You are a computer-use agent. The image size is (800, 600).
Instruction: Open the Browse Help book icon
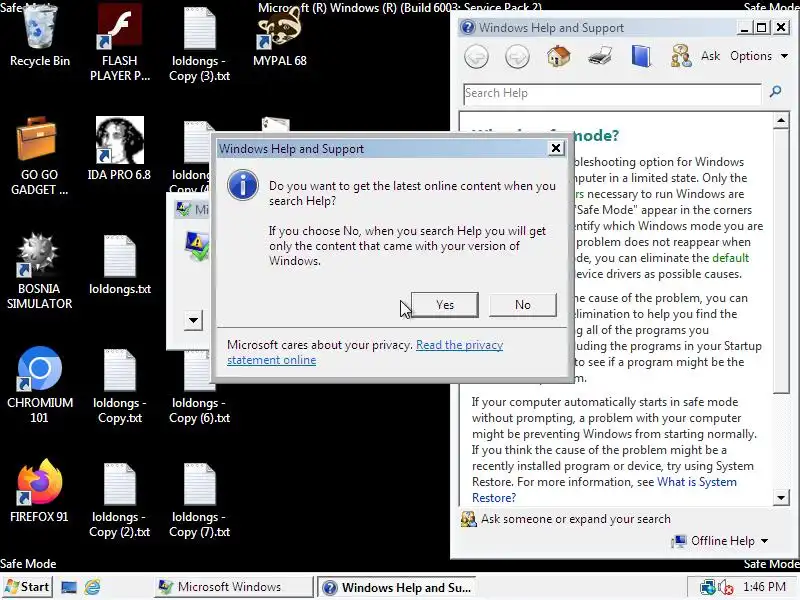[641, 56]
